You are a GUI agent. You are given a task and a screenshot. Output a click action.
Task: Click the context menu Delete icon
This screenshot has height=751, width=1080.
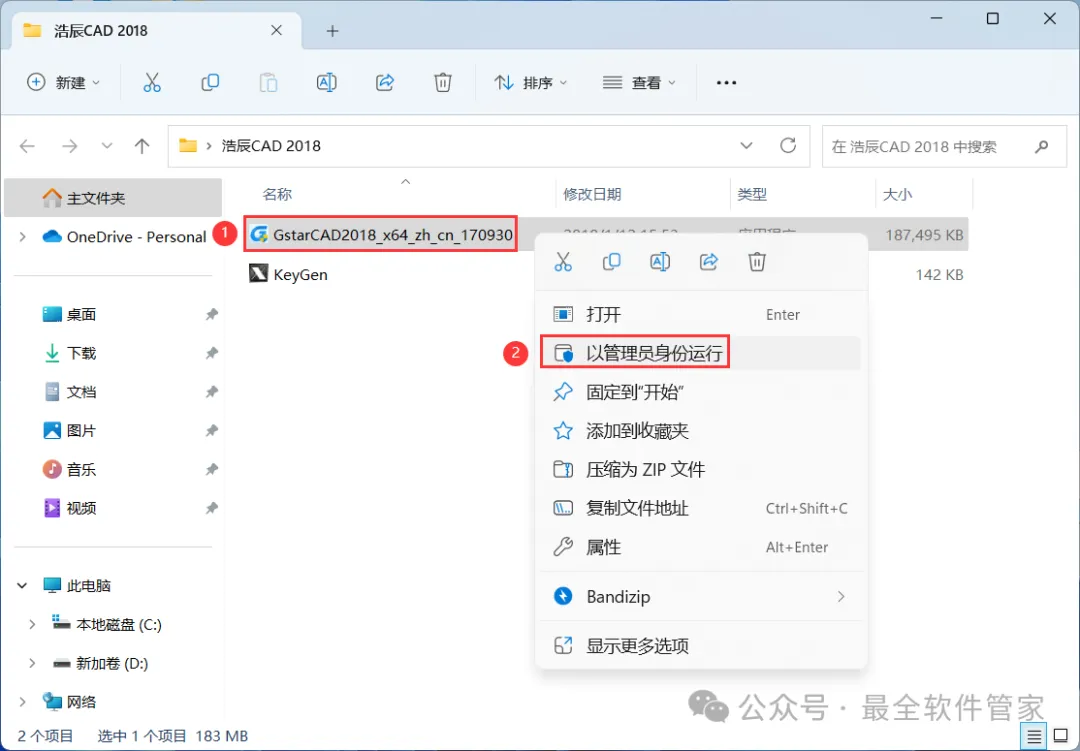point(757,262)
